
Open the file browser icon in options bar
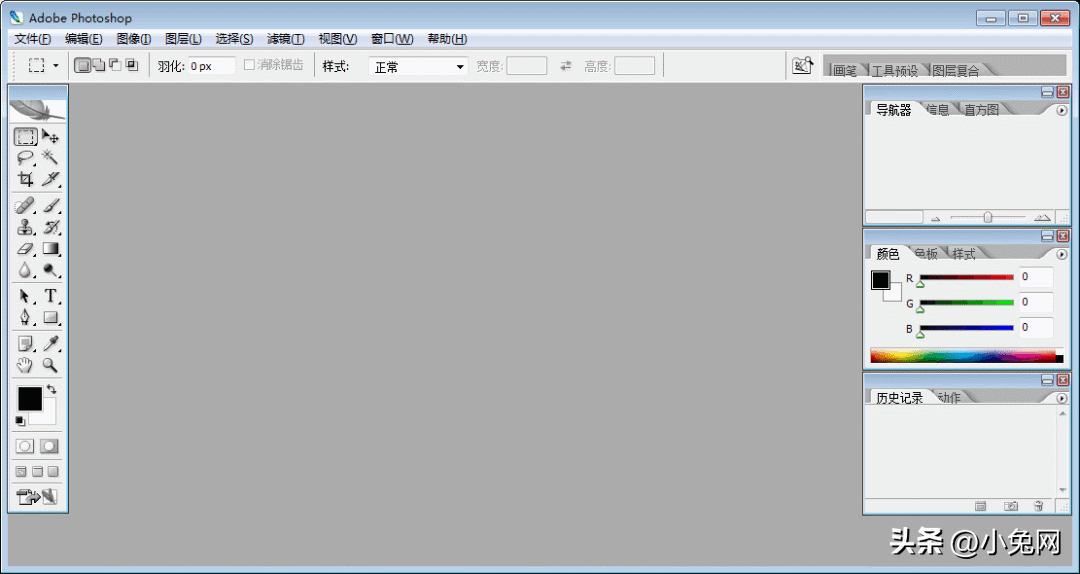coord(802,66)
